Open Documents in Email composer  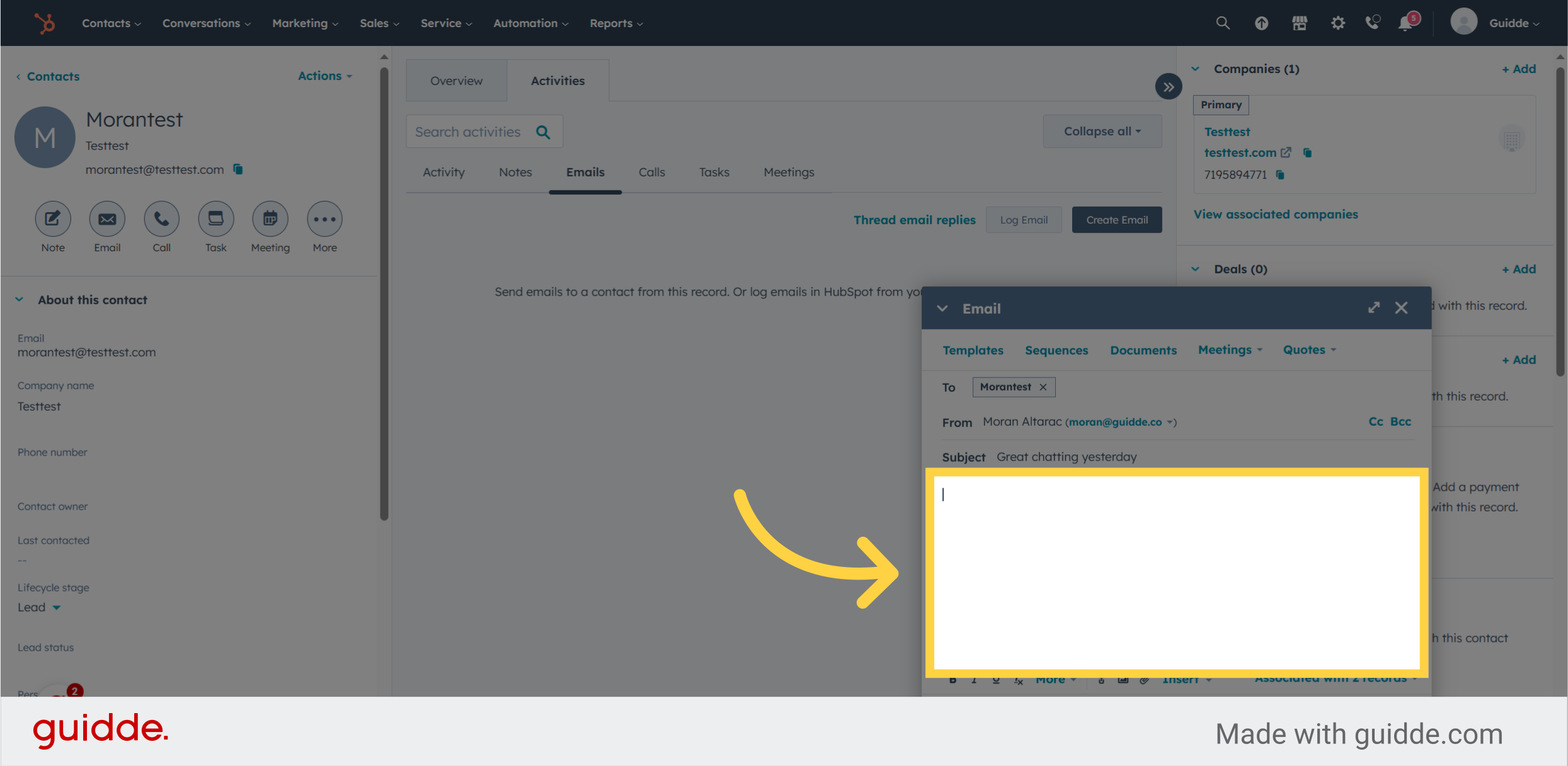1143,350
